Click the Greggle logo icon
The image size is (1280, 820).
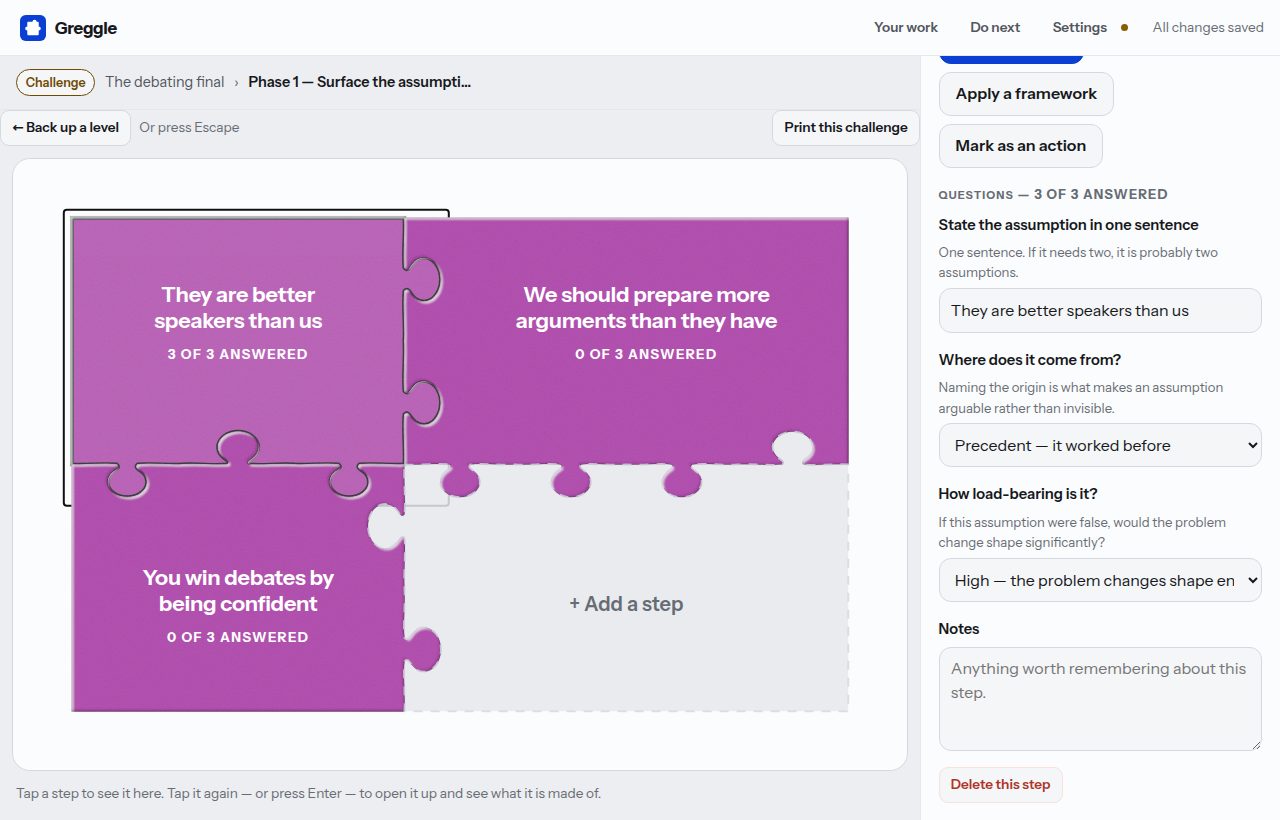33,28
